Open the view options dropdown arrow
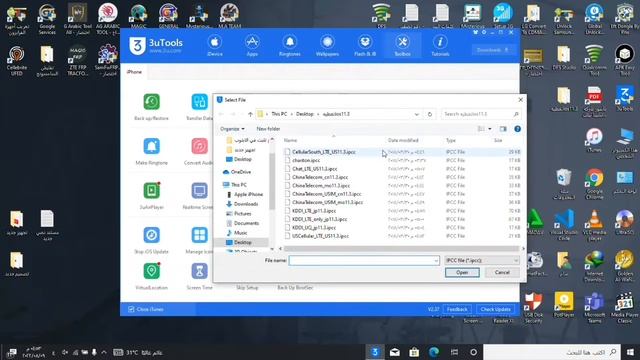The image size is (640, 360). pos(490,129)
